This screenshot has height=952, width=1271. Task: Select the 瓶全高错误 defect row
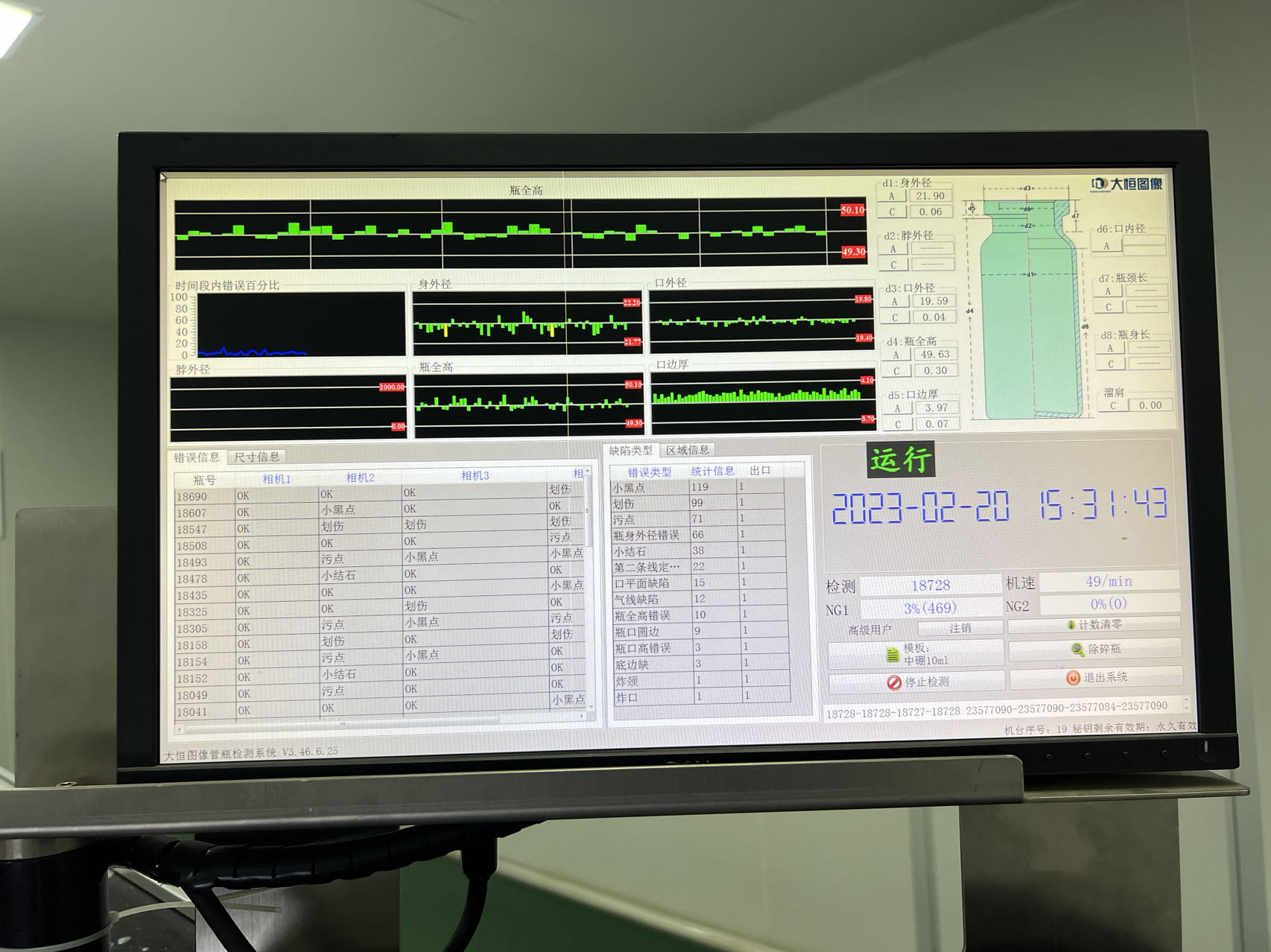pyautogui.click(x=700, y=615)
